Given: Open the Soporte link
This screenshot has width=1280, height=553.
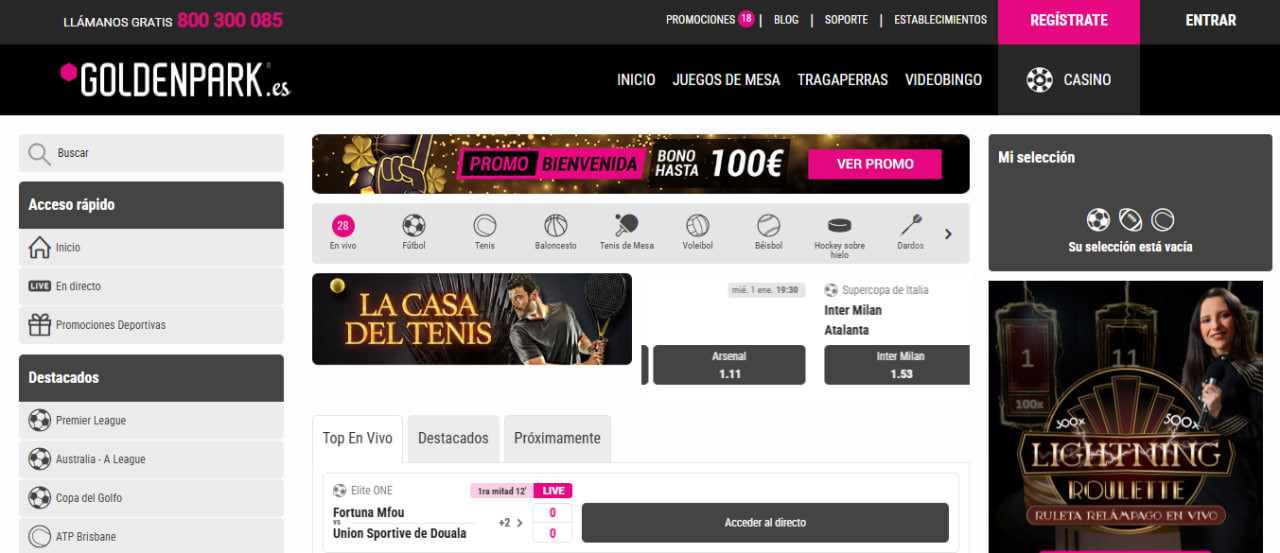Looking at the screenshot, I should point(846,20).
